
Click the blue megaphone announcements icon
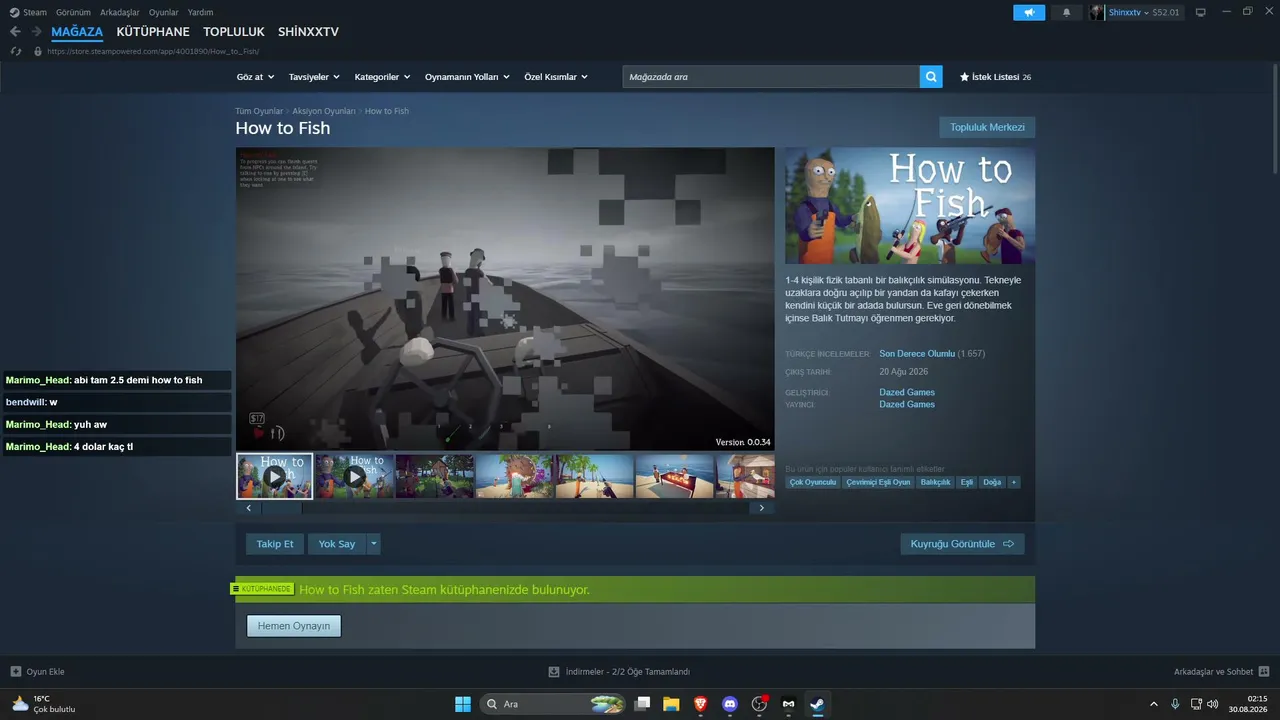pos(1029,12)
